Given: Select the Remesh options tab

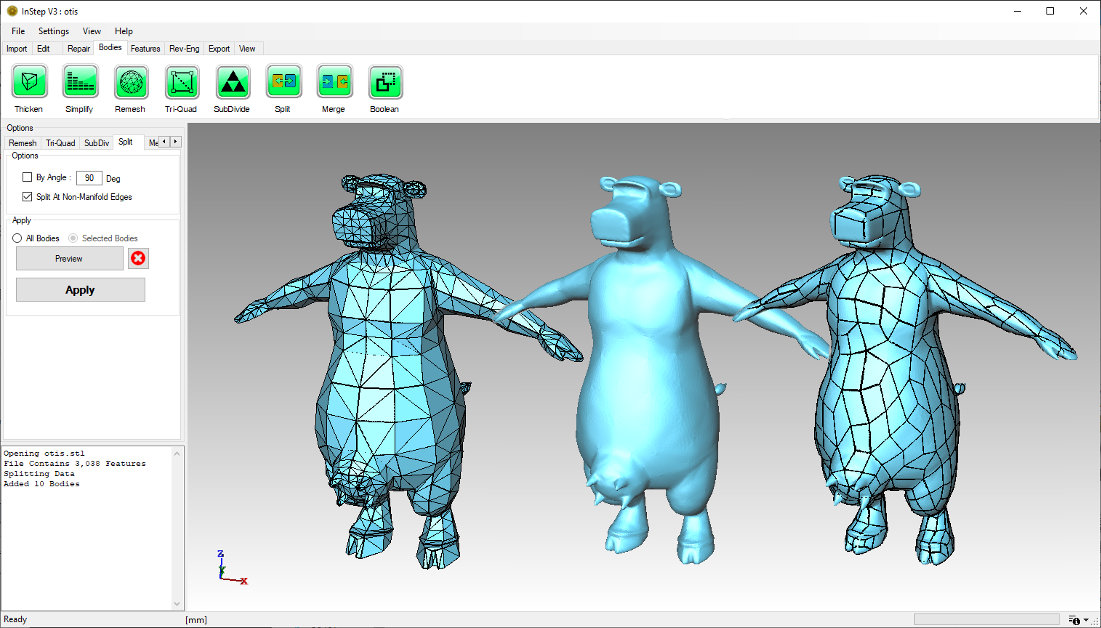Looking at the screenshot, I should click(x=22, y=143).
